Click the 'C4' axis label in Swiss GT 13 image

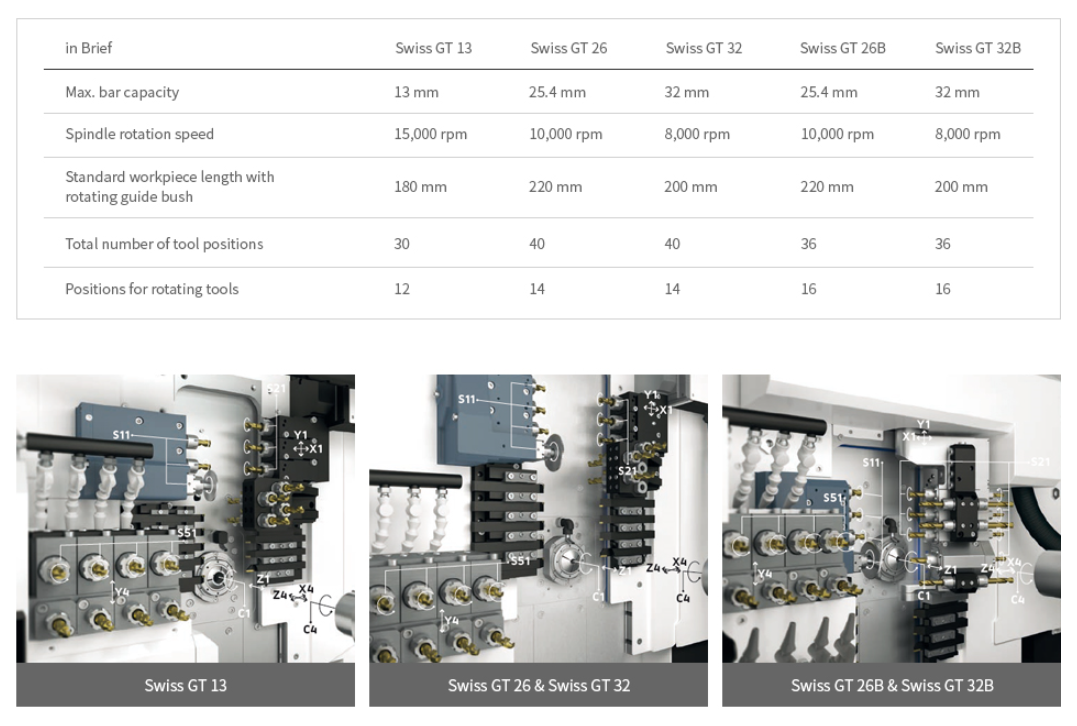(x=310, y=628)
